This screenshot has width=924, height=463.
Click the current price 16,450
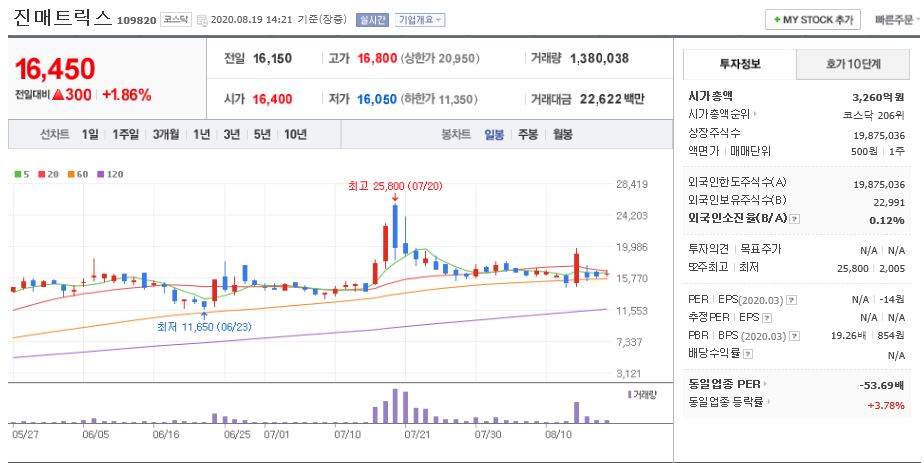[55, 69]
